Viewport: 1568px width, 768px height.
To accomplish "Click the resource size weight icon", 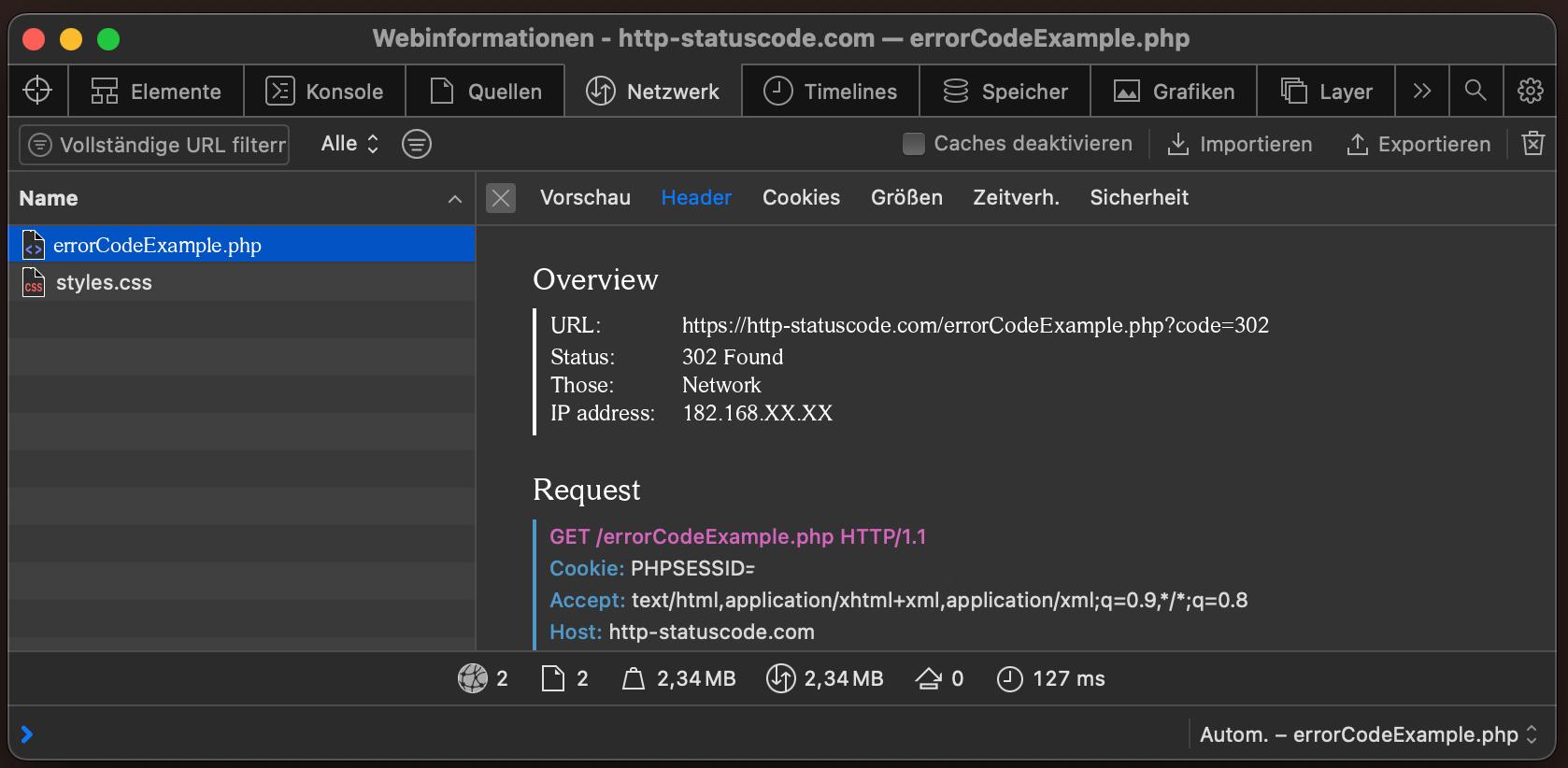I will [x=634, y=678].
